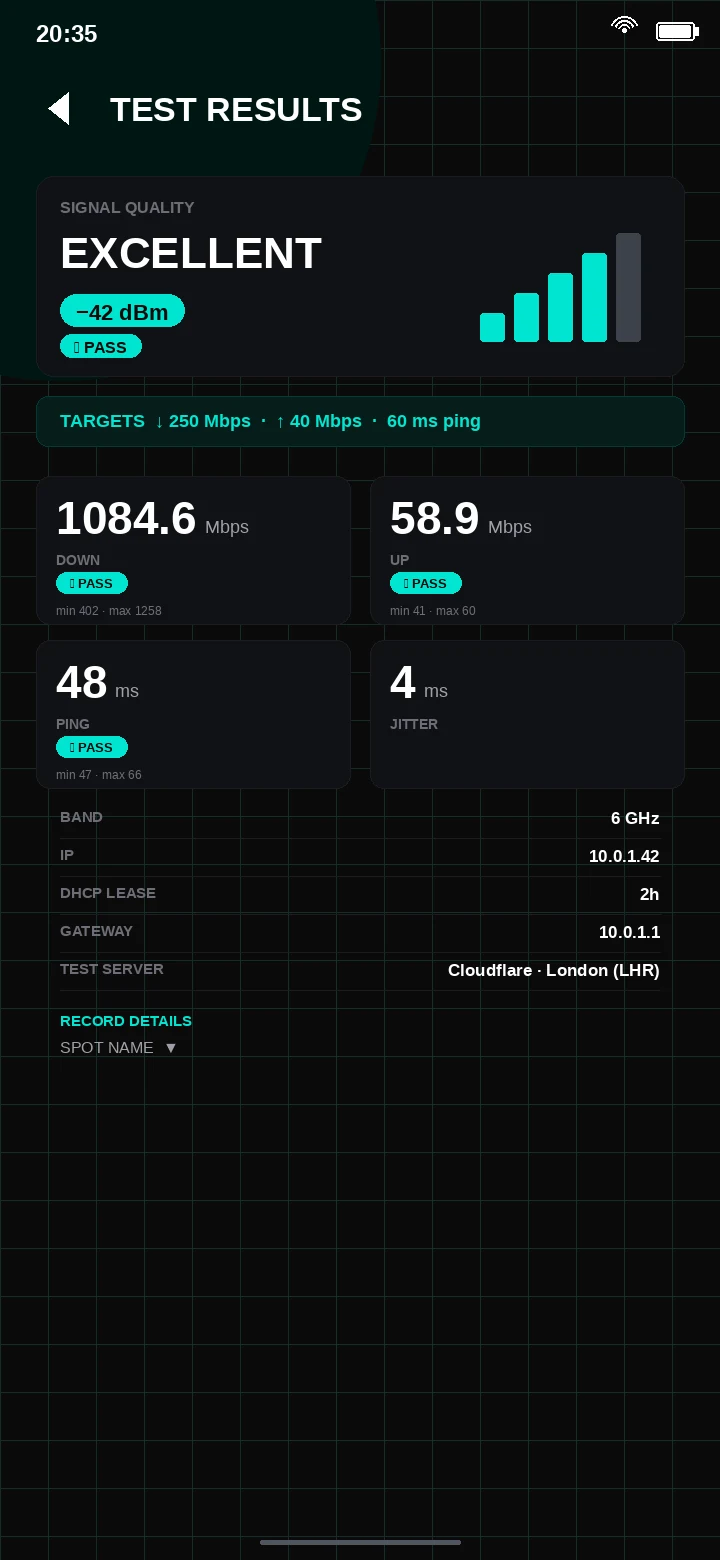The height and width of the screenshot is (1560, 720).
Task: Tap the BAND row label
Action: pyautogui.click(x=81, y=817)
